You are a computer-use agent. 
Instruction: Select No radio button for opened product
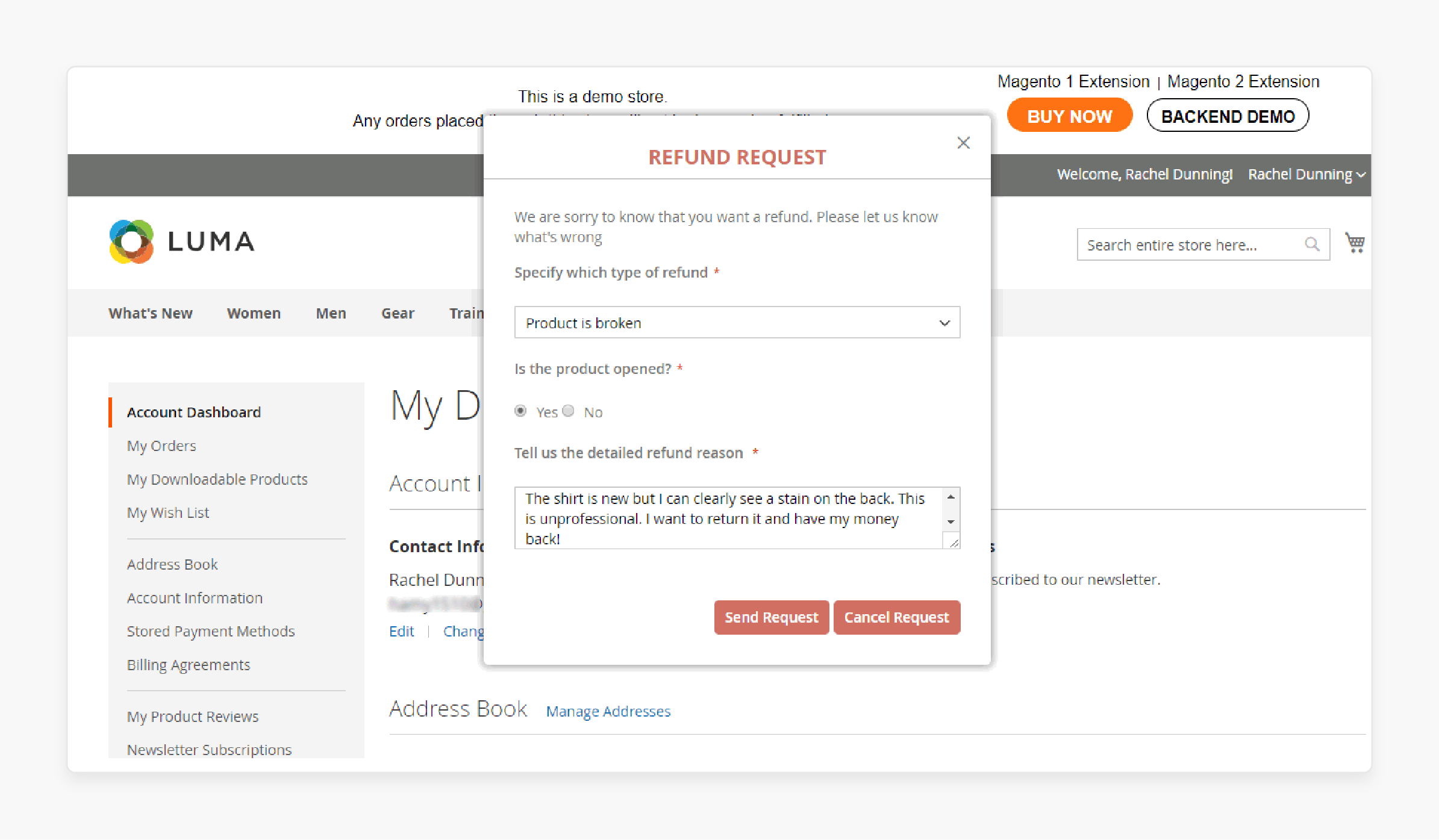pyautogui.click(x=567, y=411)
